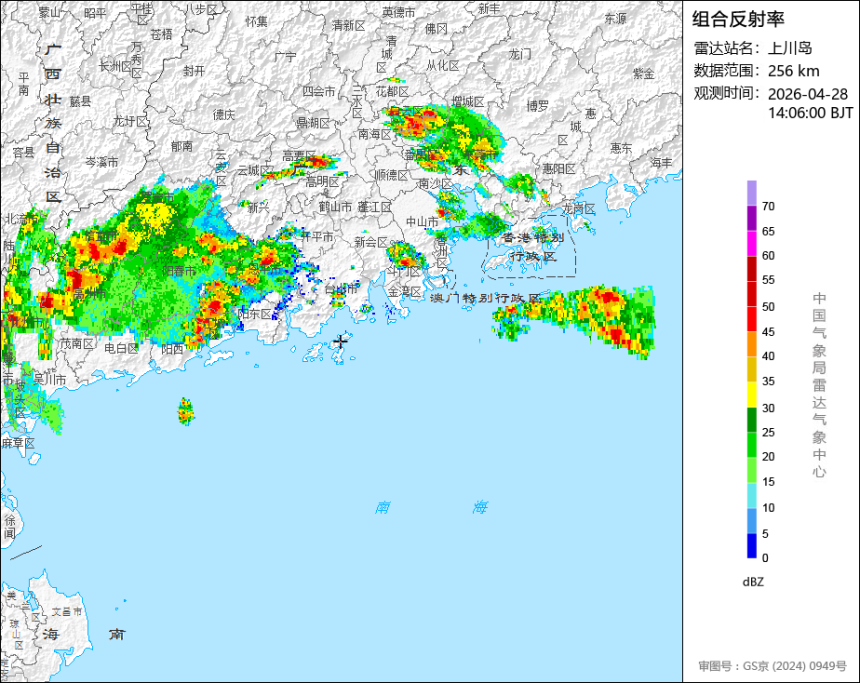Click the 藤县 map label
860x683 pixels.
tap(81, 101)
